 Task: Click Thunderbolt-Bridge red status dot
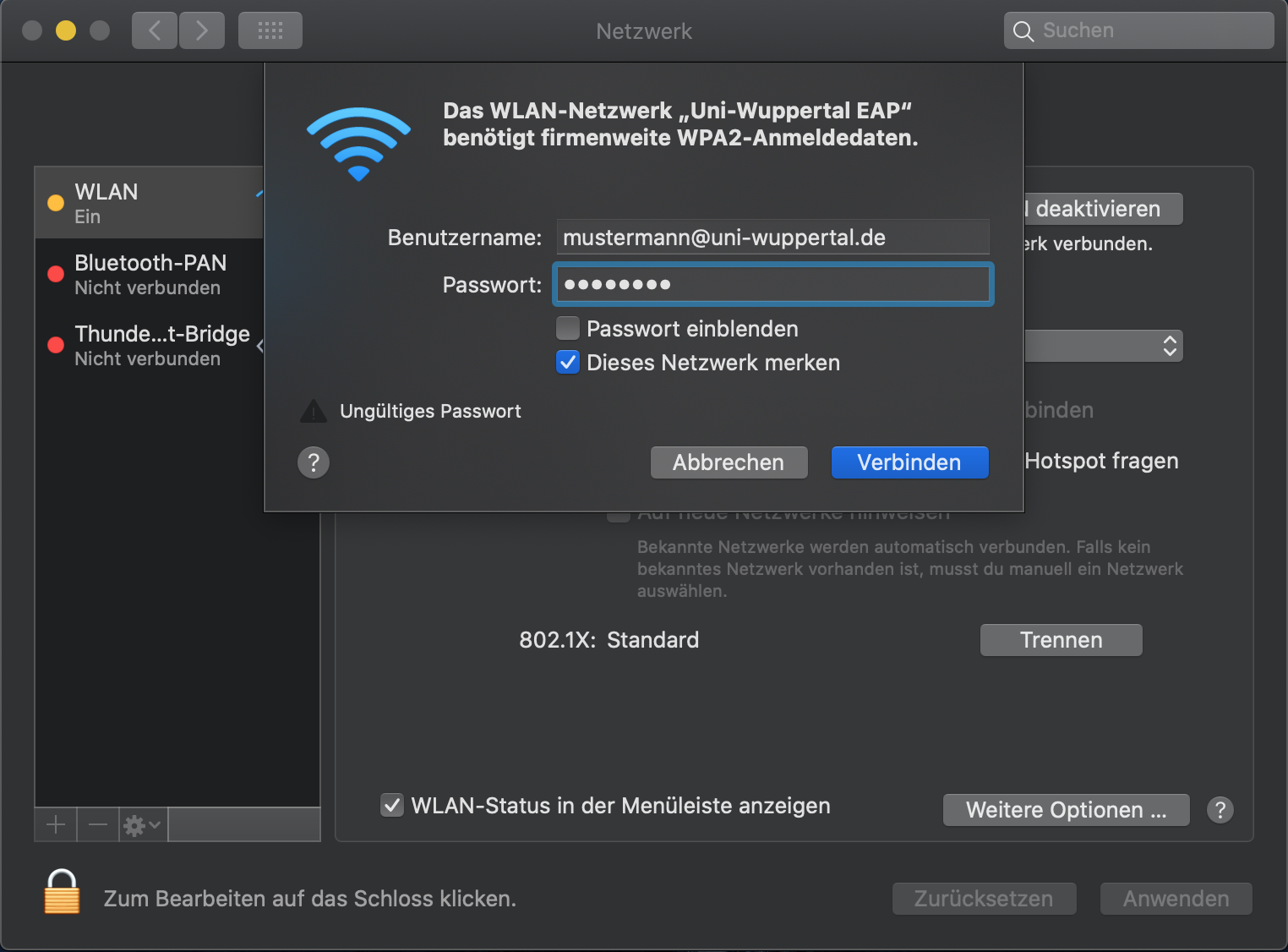56,345
